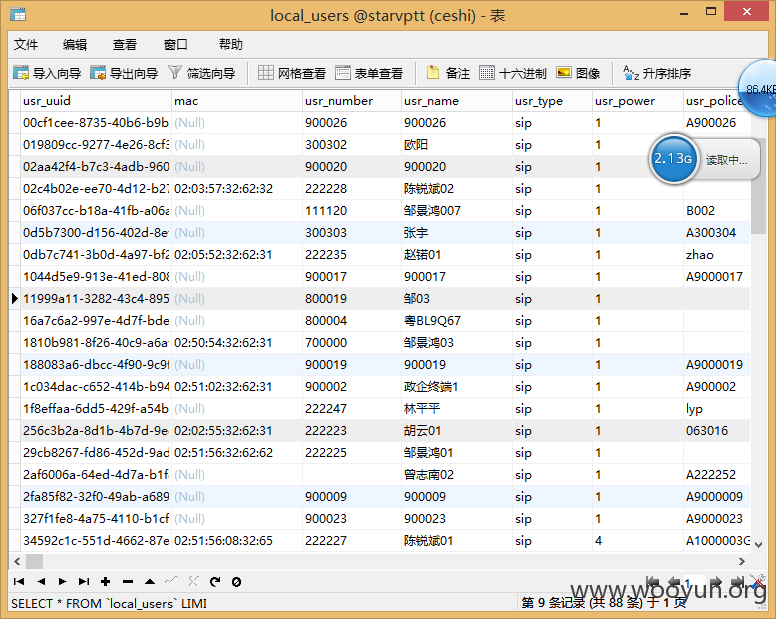The width and height of the screenshot is (776, 619).
Task: Open the 筛选向导 filter wizard
Action: (201, 73)
